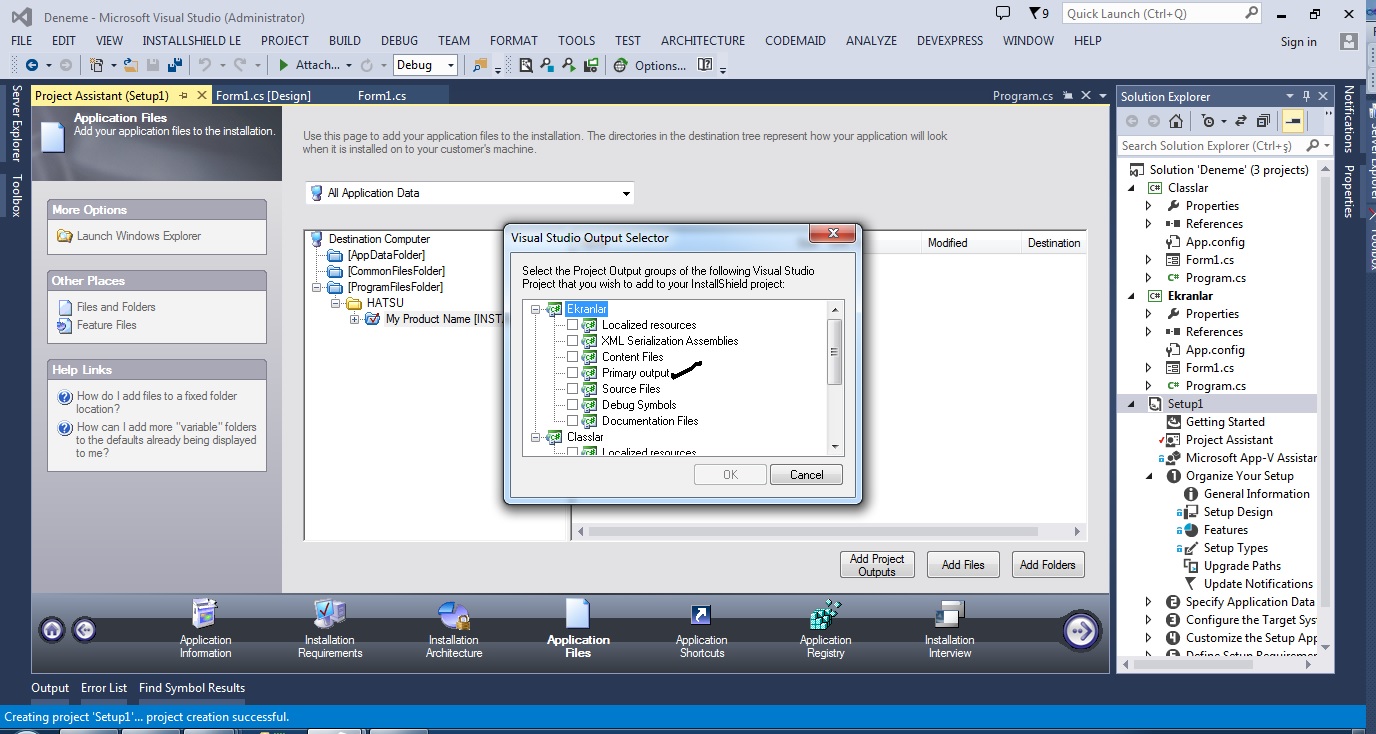Click the New Project toolbar icon
The image size is (1376, 734).
coord(97,65)
